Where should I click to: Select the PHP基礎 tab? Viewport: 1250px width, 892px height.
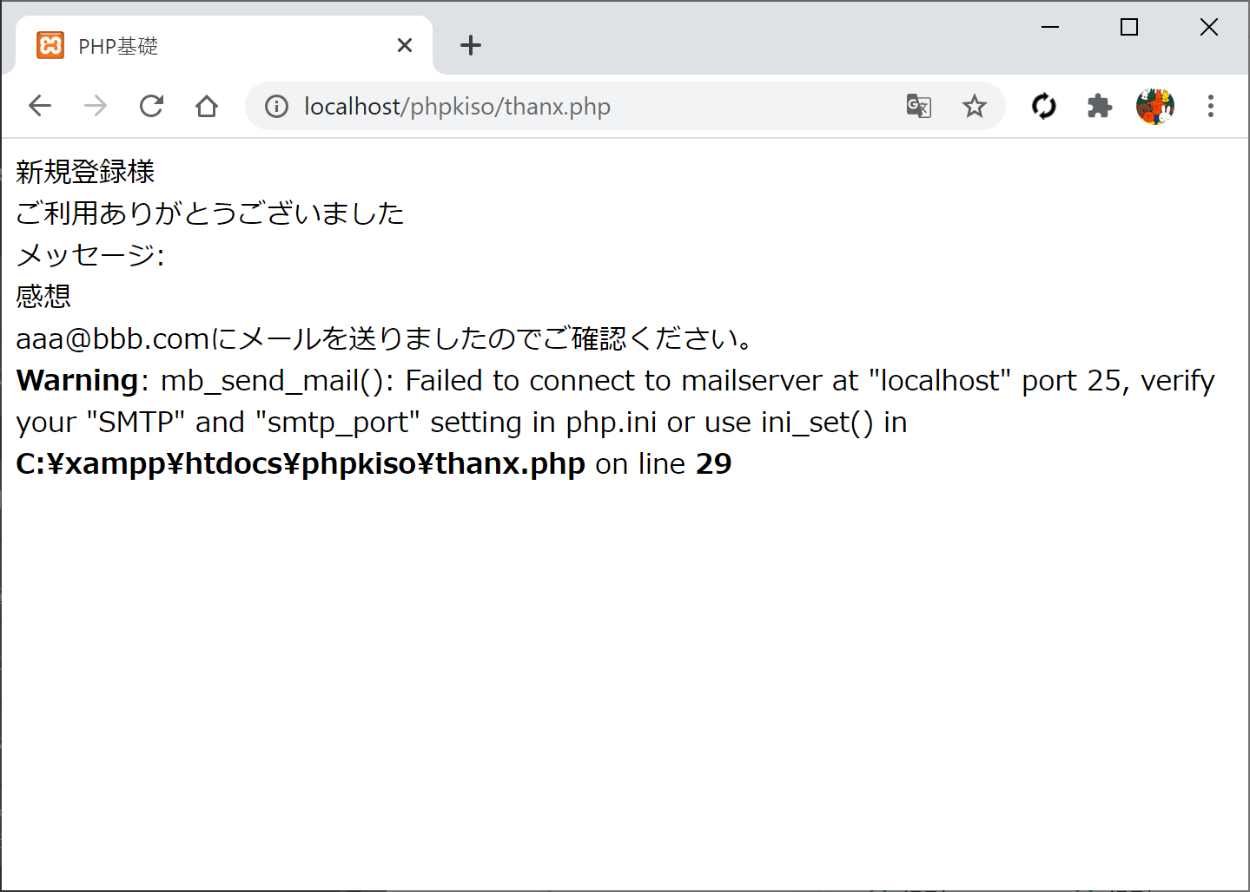(200, 46)
